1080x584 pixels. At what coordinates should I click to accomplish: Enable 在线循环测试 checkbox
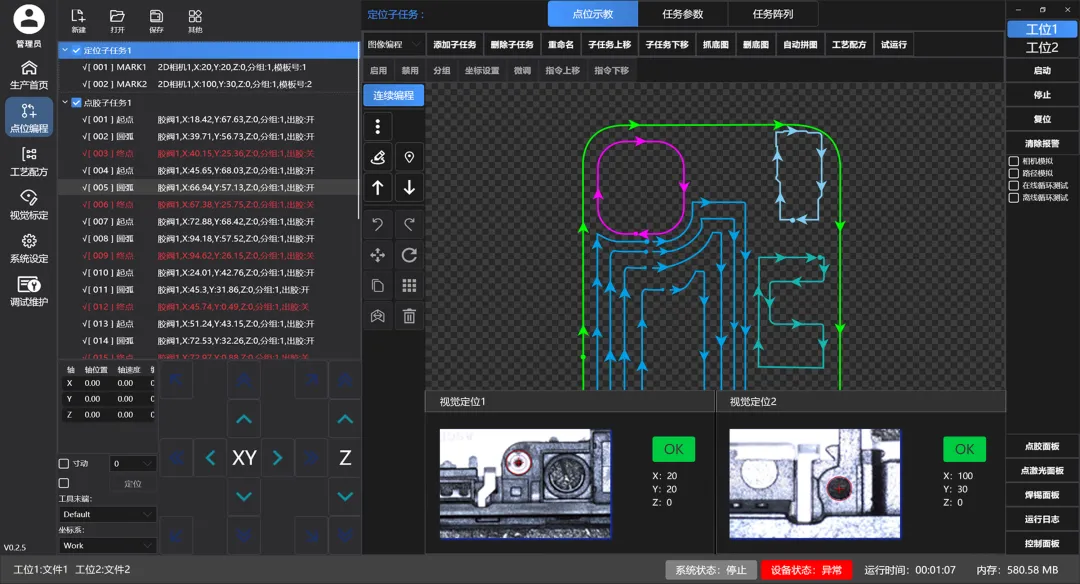1014,185
